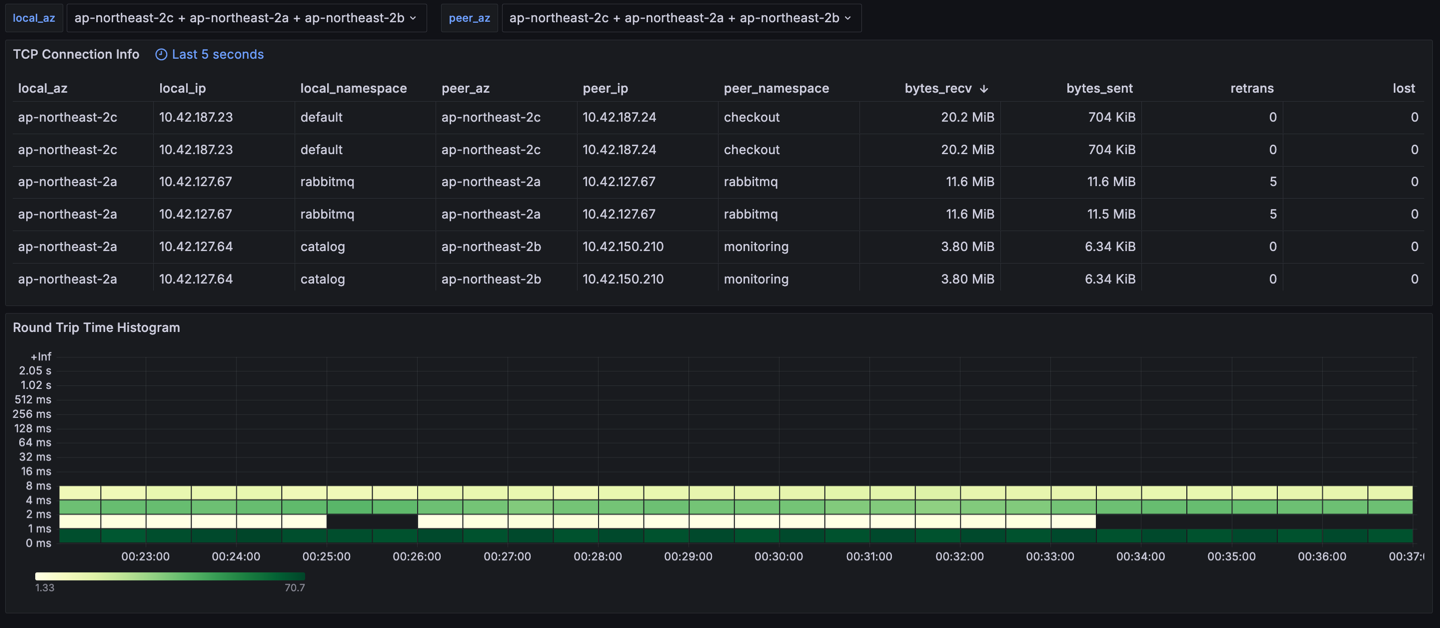1440x628 pixels.
Task: Click the 00:23:00 time axis label
Action: (x=145, y=557)
